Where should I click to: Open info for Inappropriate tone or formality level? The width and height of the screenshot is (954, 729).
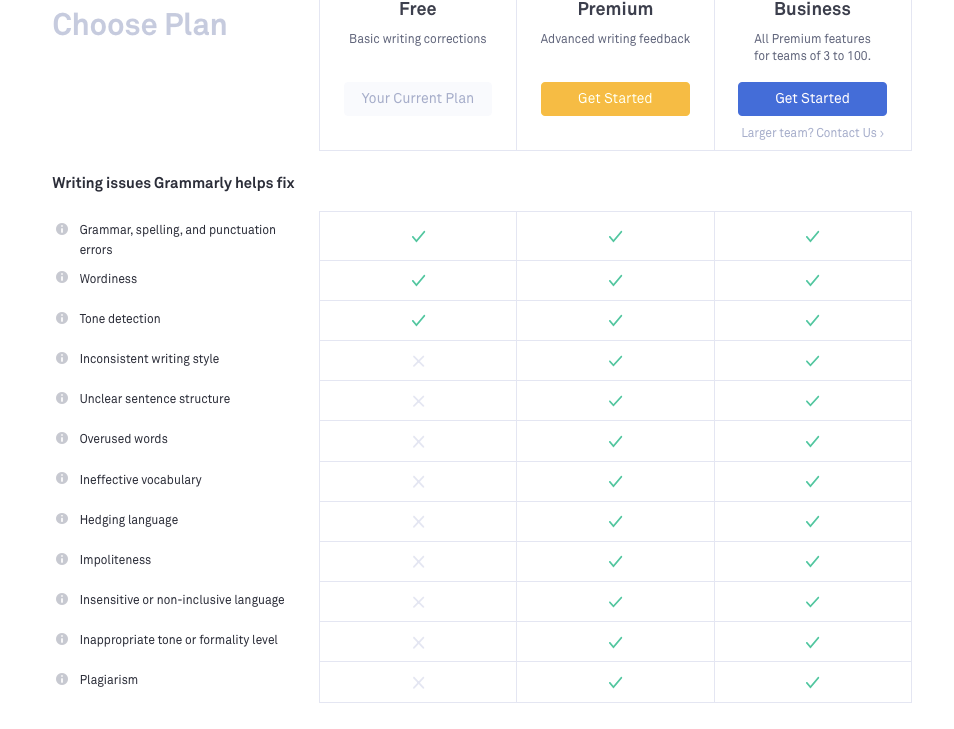coord(62,639)
